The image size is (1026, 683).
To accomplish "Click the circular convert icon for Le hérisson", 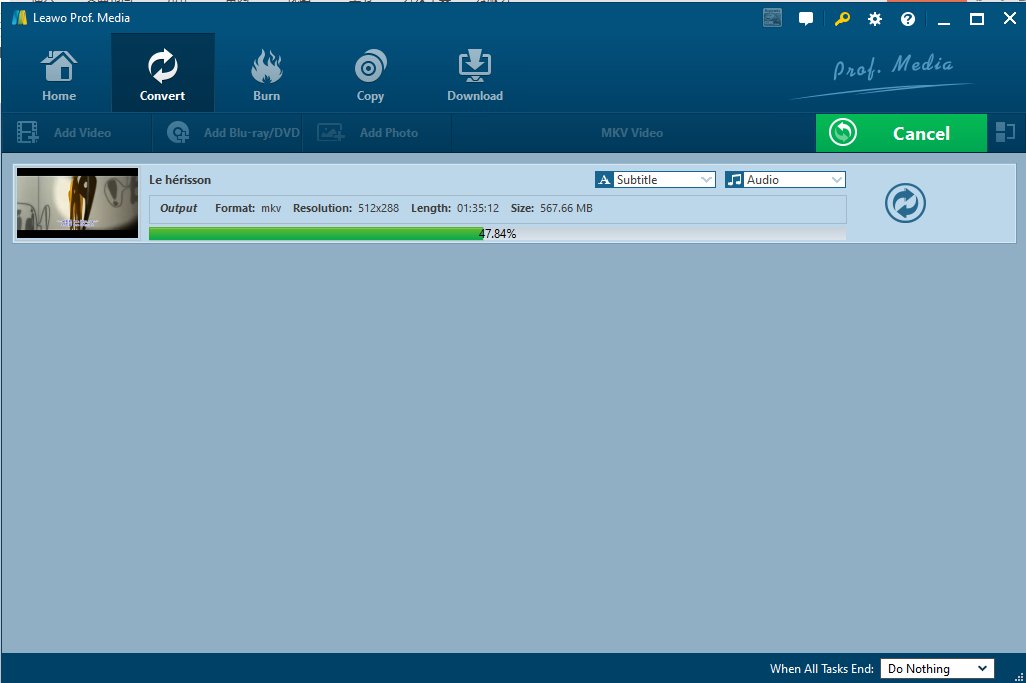I will [x=905, y=203].
